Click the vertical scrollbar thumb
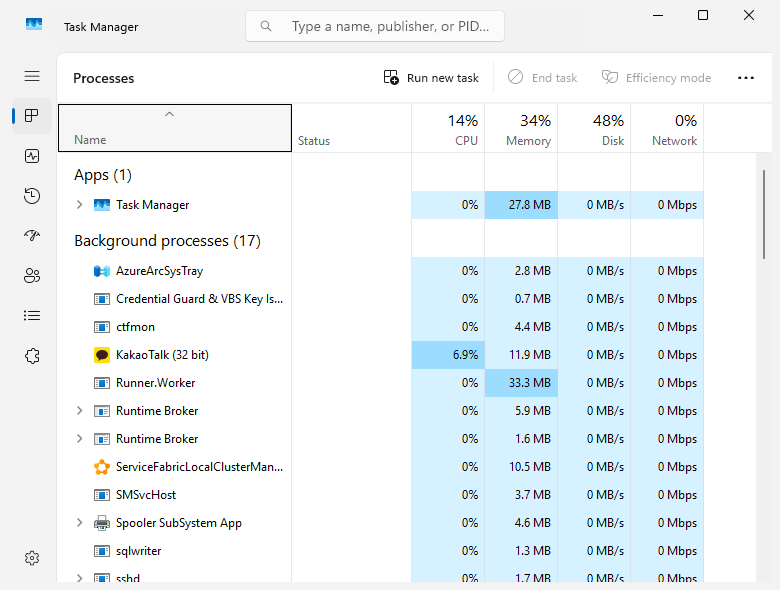This screenshot has width=780, height=590. pos(764,214)
